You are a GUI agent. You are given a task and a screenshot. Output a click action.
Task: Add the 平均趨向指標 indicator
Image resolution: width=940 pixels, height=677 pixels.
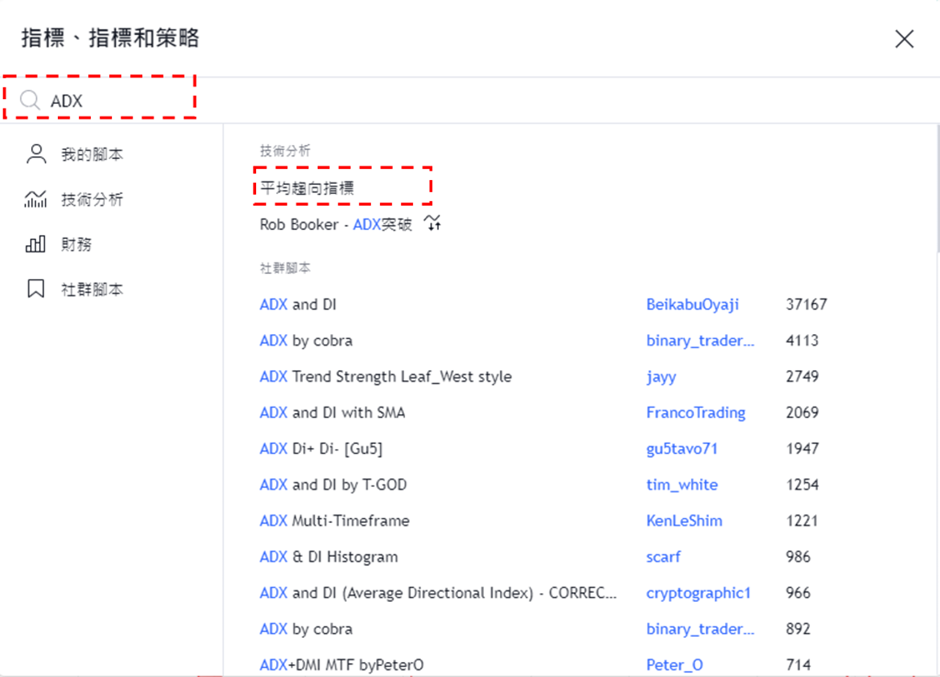(308, 188)
